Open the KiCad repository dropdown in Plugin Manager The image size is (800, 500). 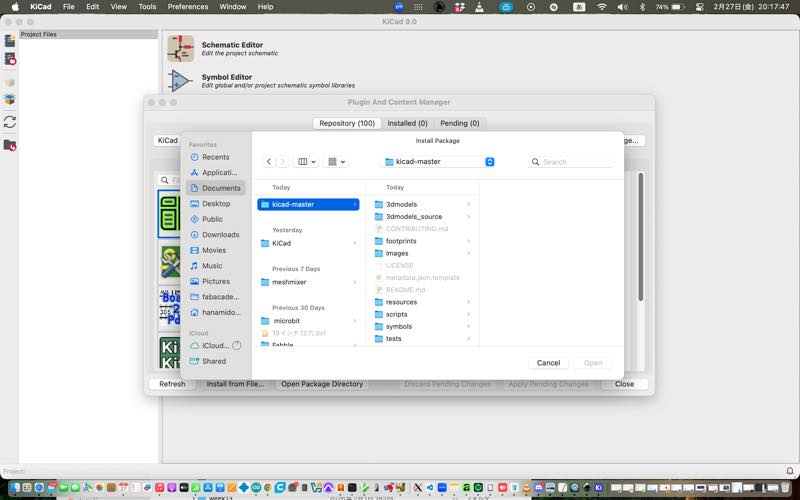[x=167, y=140]
